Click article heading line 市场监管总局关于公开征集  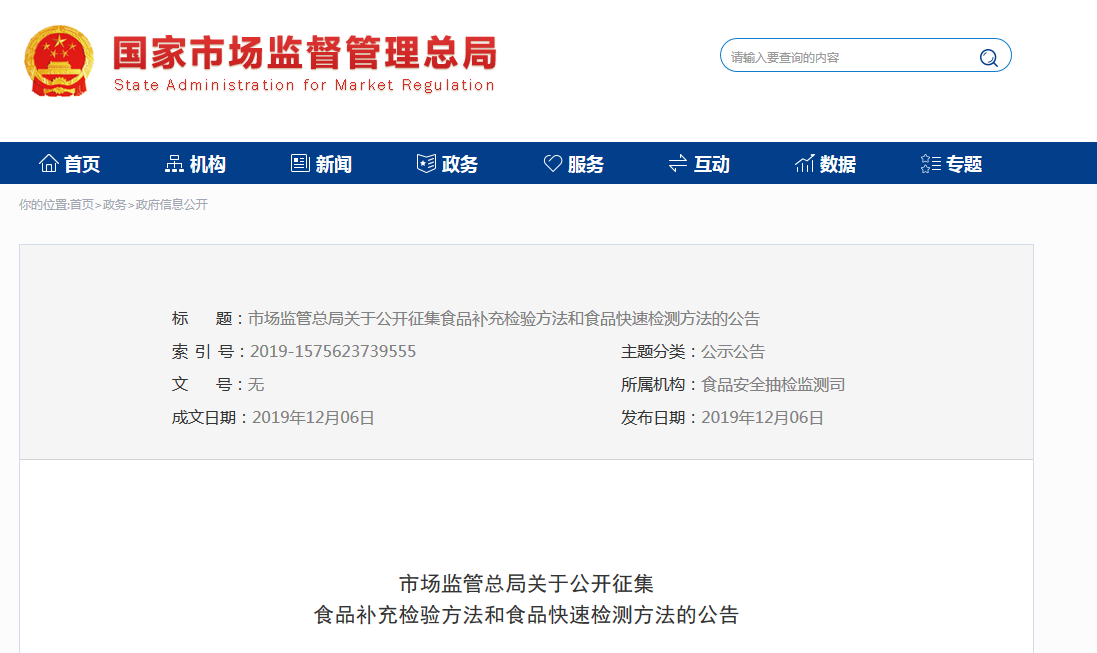526,584
